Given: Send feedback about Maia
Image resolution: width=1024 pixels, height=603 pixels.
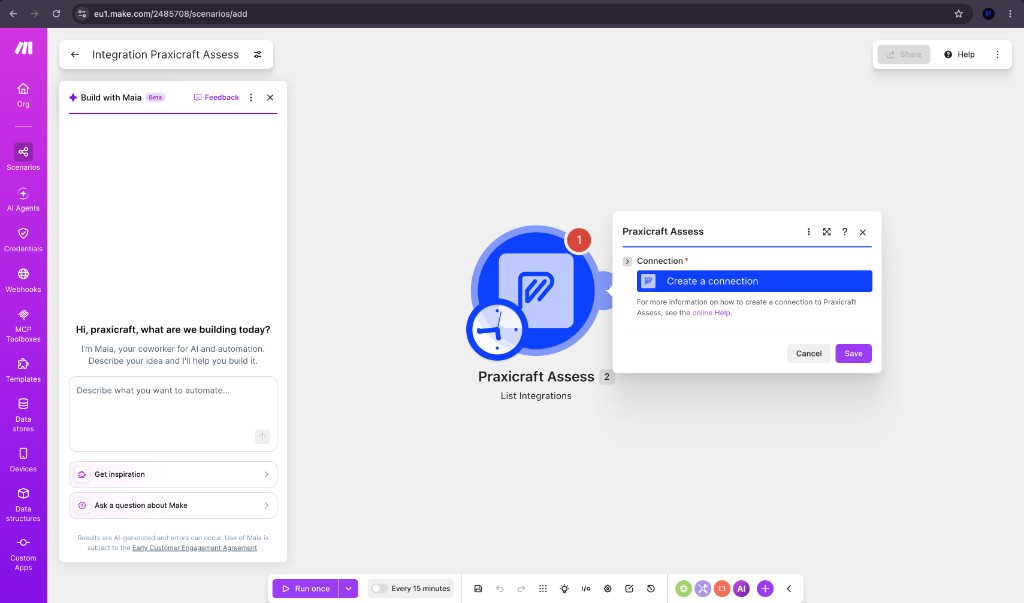Looking at the screenshot, I should tap(216, 97).
